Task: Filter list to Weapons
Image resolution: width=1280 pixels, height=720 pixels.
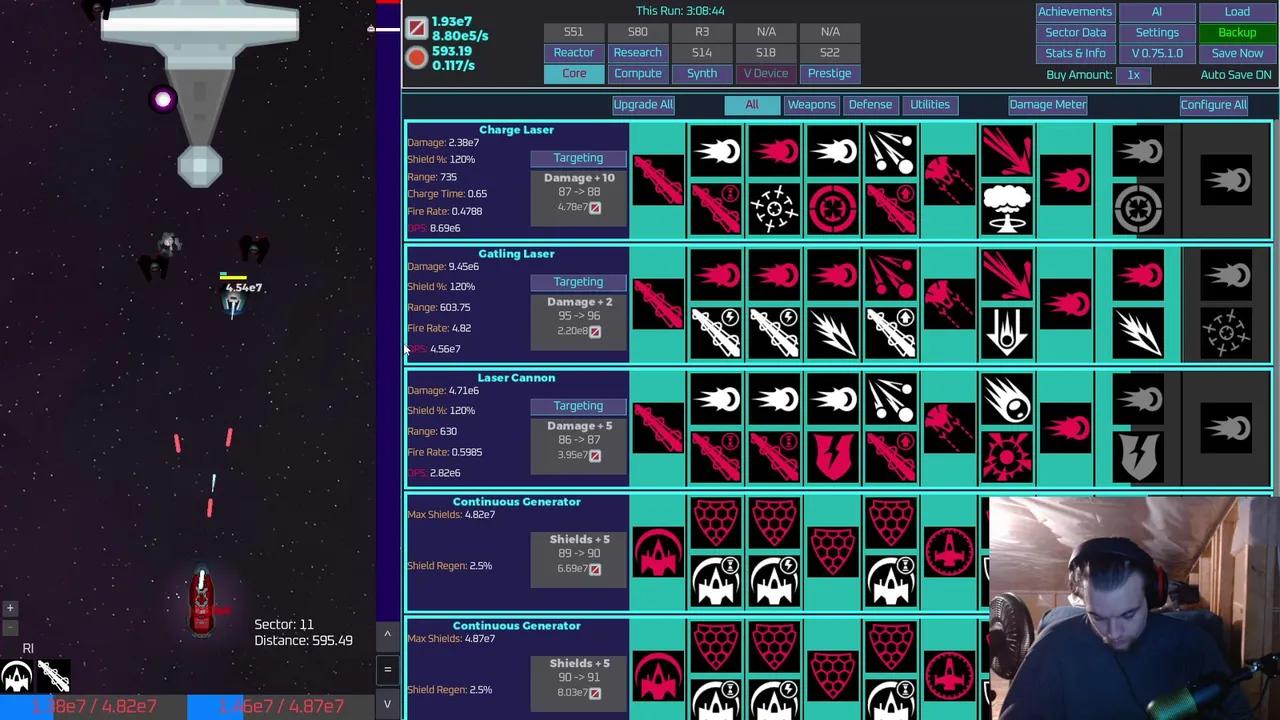Action: [811, 104]
